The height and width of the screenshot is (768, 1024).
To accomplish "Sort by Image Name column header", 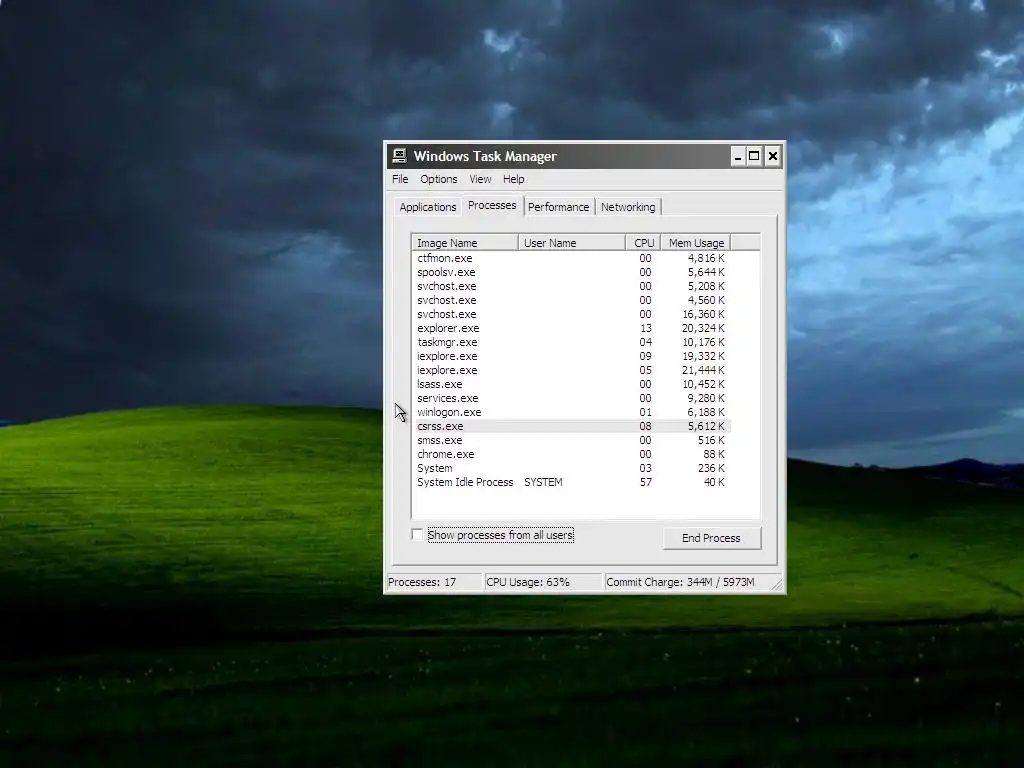I will (x=465, y=243).
